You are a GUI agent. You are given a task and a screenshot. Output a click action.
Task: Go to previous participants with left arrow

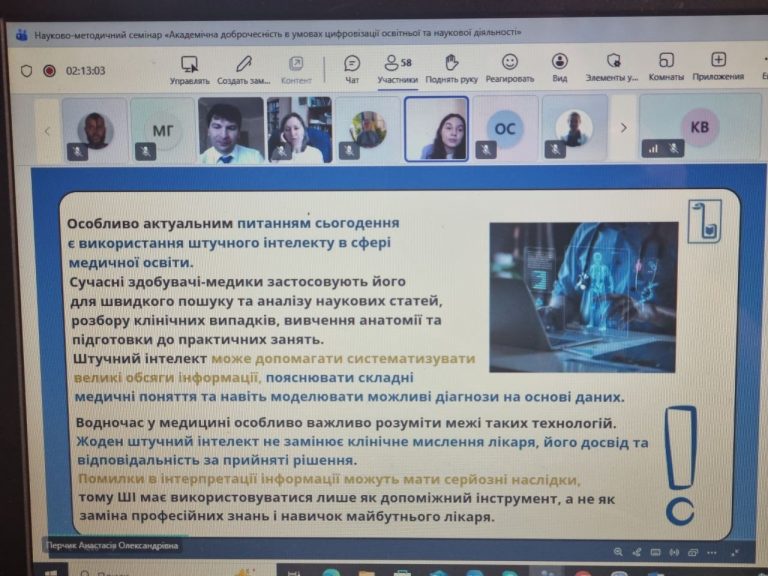(x=48, y=131)
